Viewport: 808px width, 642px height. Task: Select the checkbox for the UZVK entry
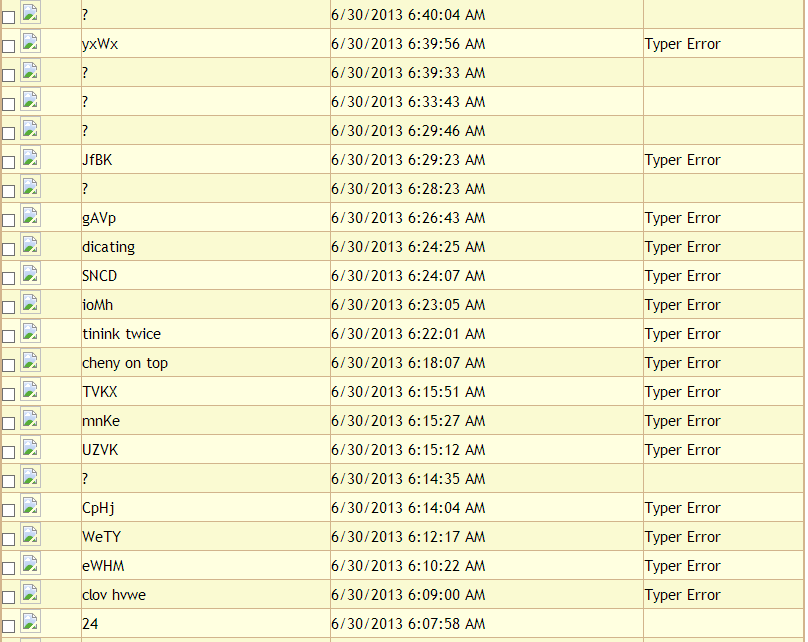tap(9, 452)
